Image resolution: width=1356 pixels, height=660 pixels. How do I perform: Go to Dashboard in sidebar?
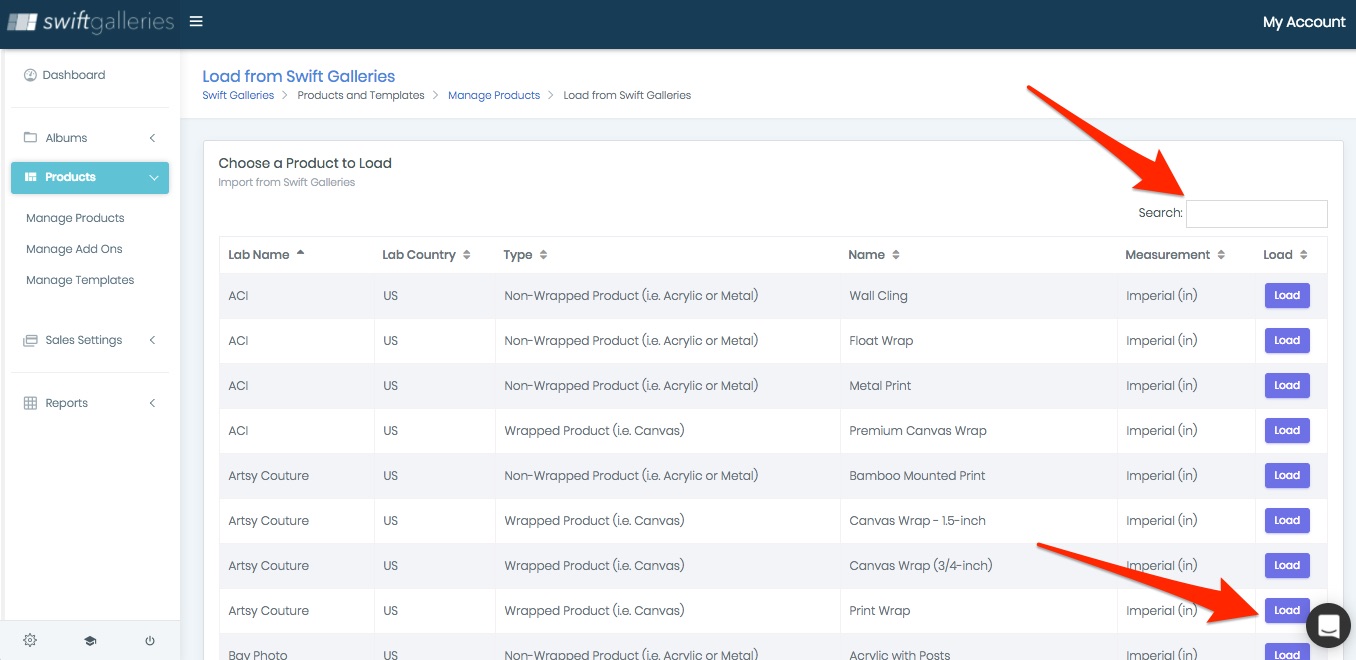(x=74, y=75)
